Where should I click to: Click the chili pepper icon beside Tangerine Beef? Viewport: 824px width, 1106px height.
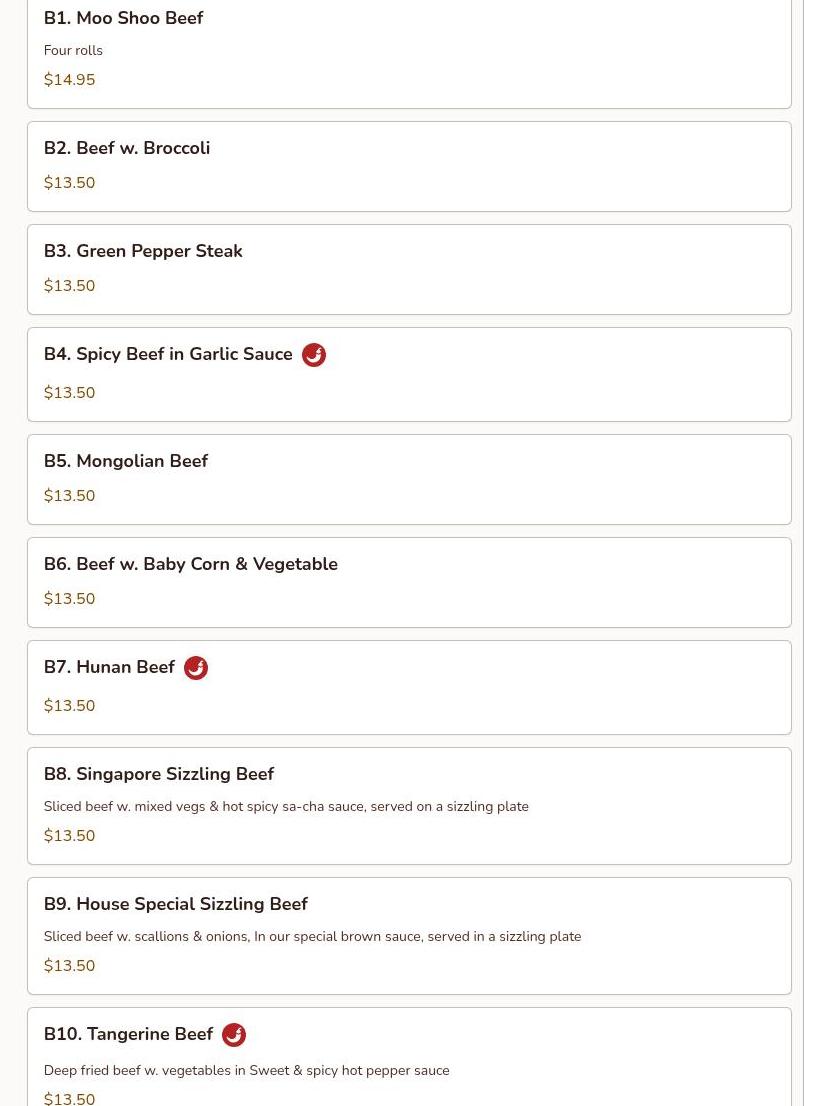[234, 1035]
